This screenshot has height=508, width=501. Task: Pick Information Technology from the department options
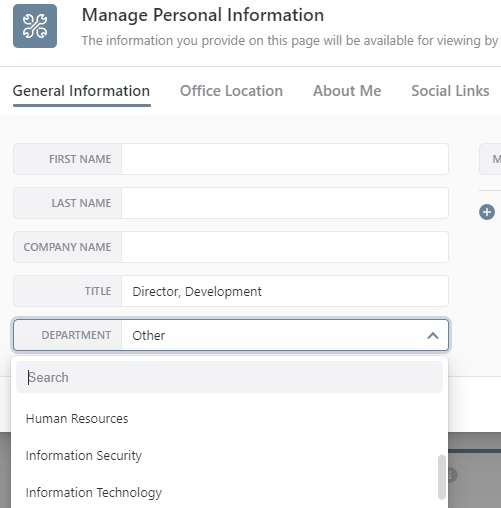(93, 493)
